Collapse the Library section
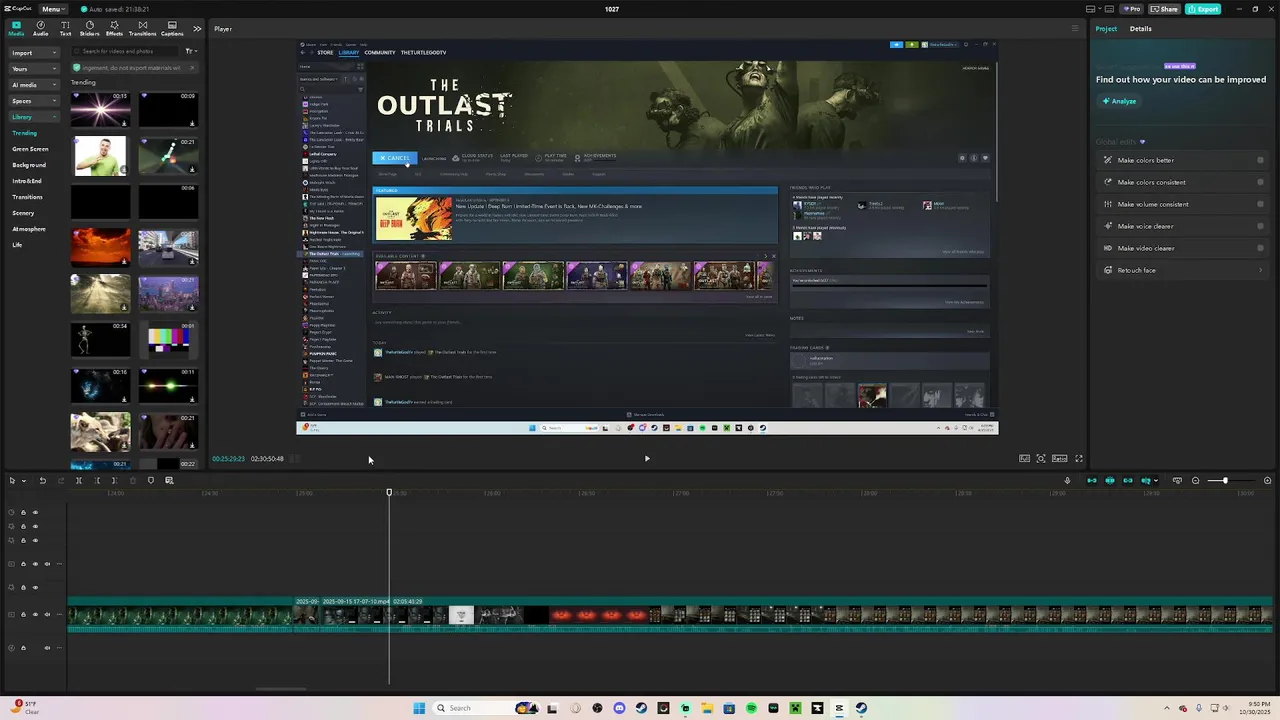This screenshot has height=720, width=1280. click(x=34, y=117)
